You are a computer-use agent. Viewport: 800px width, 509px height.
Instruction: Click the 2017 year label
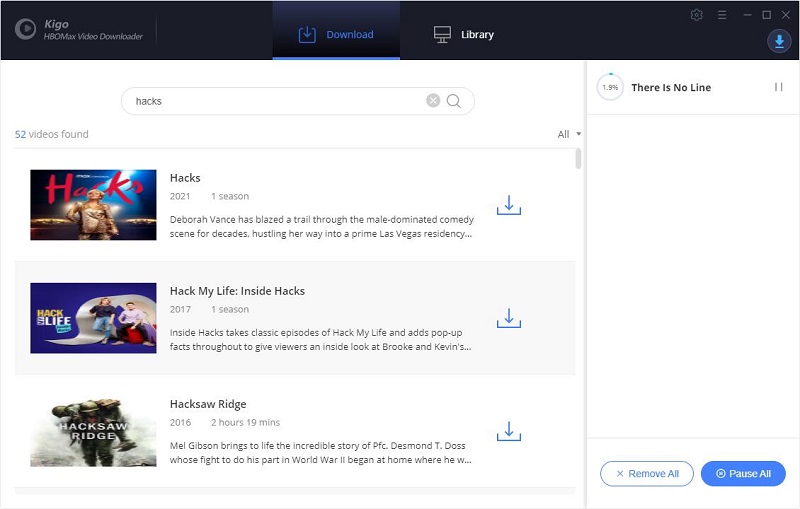[180, 309]
